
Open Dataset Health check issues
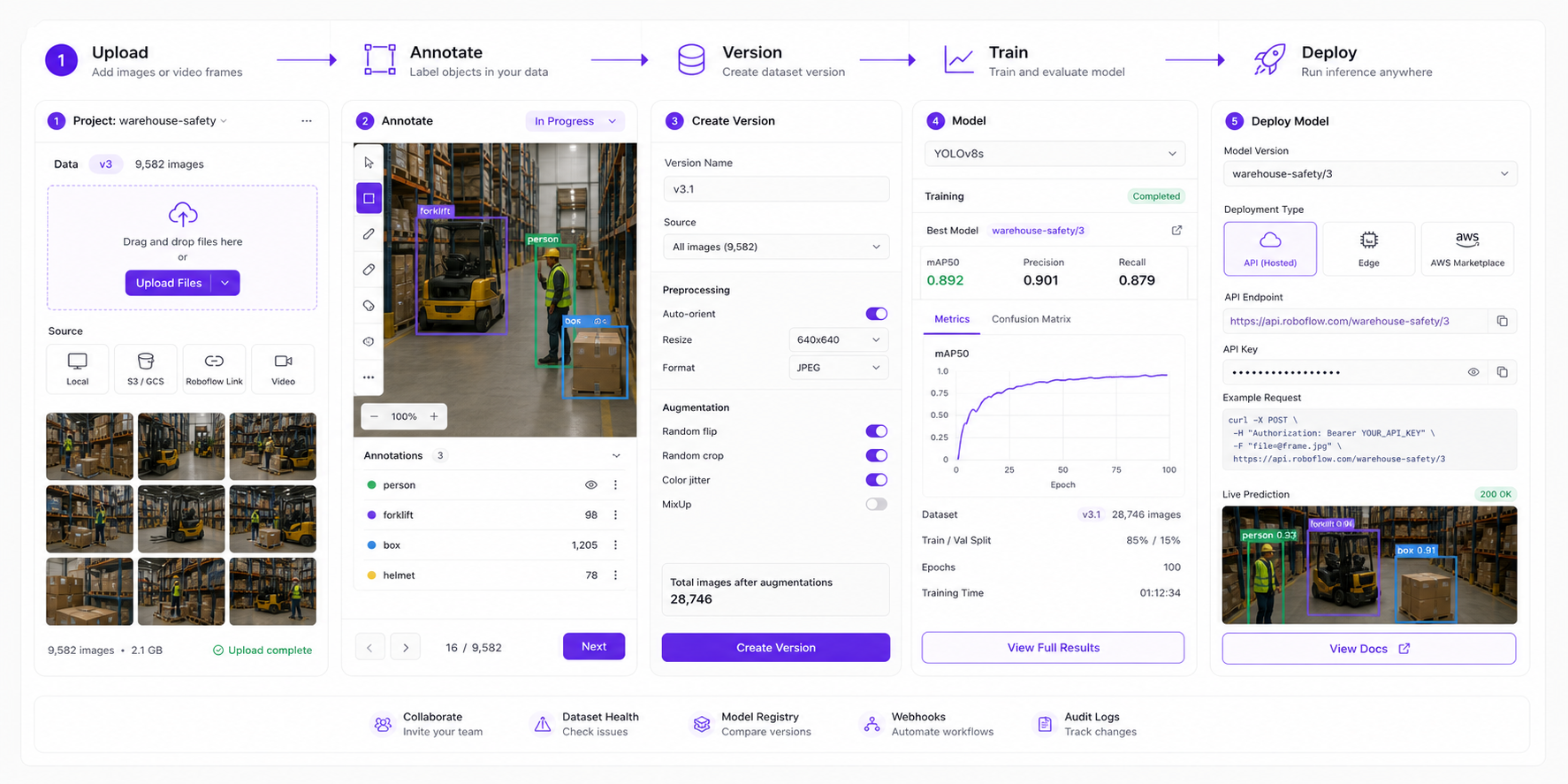click(x=586, y=724)
